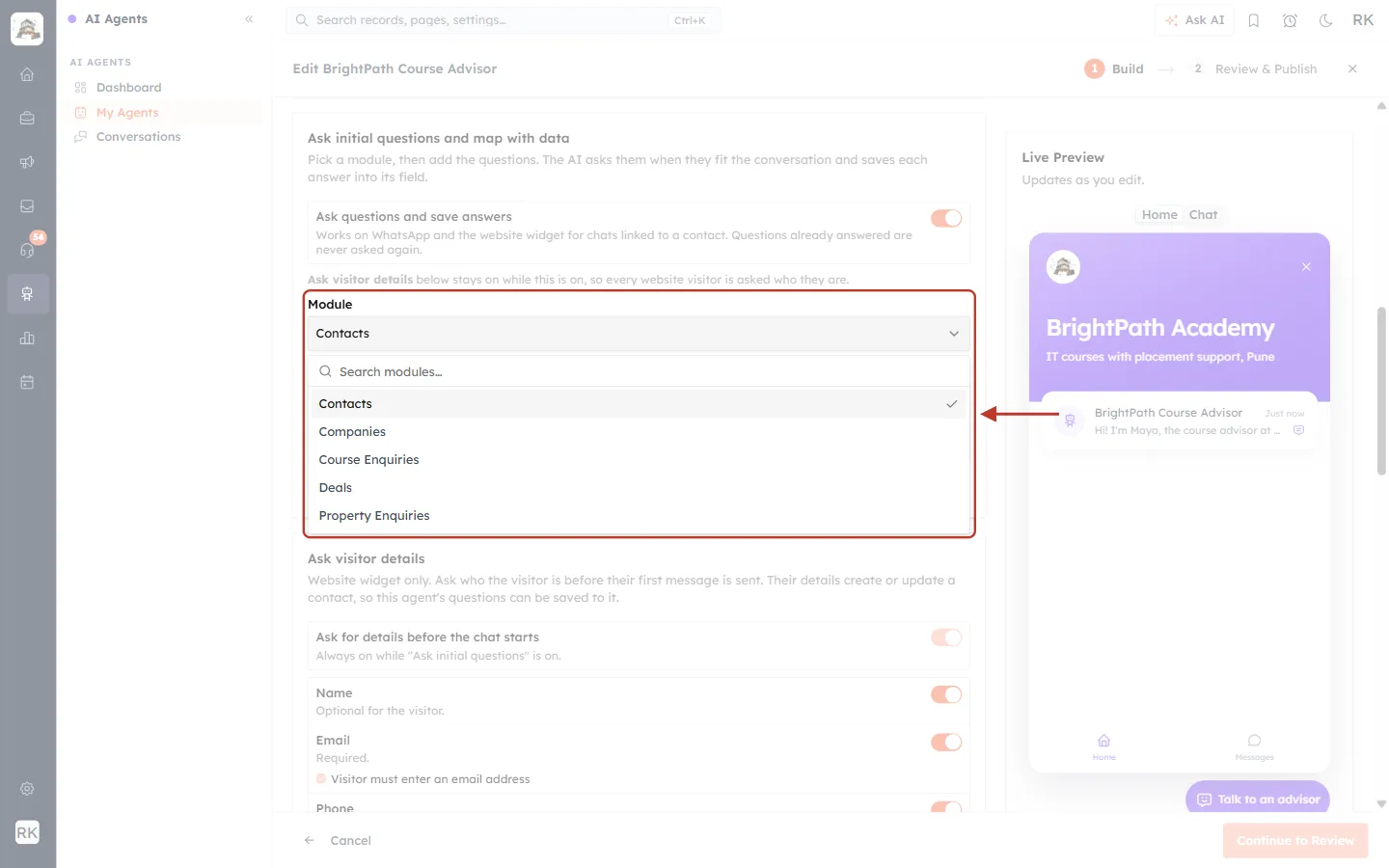
Task: Open the settings gear icon in sidebar
Action: [x=27, y=789]
